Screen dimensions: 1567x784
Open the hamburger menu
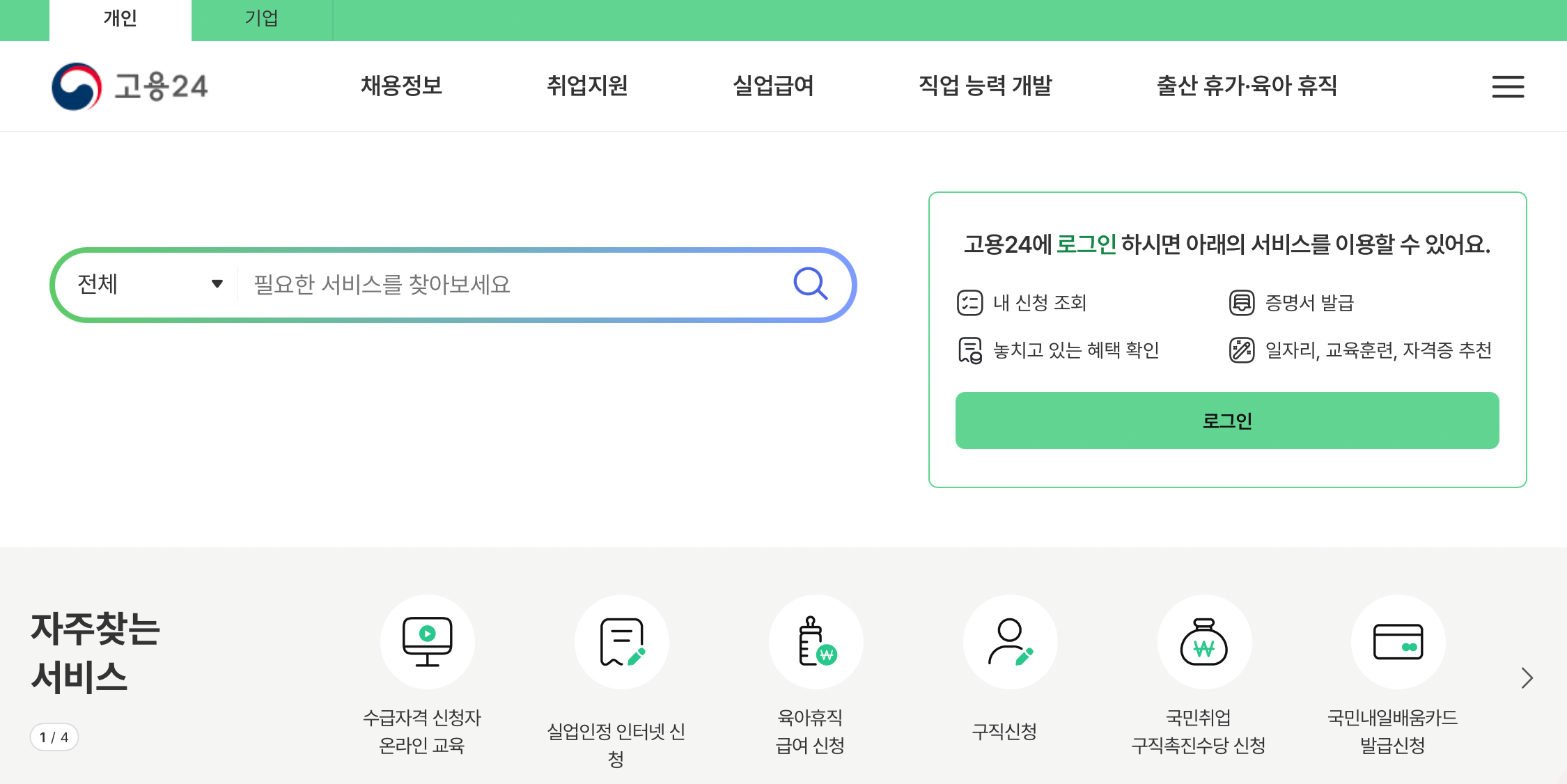point(1508,86)
